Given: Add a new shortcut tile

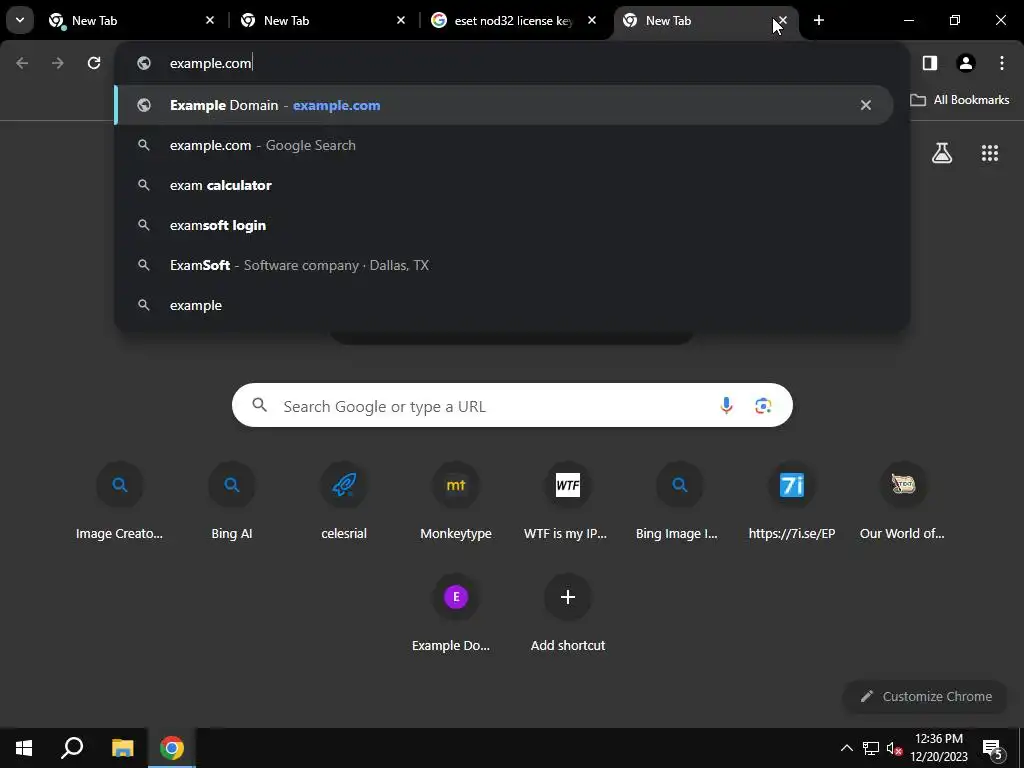Looking at the screenshot, I should tap(568, 613).
